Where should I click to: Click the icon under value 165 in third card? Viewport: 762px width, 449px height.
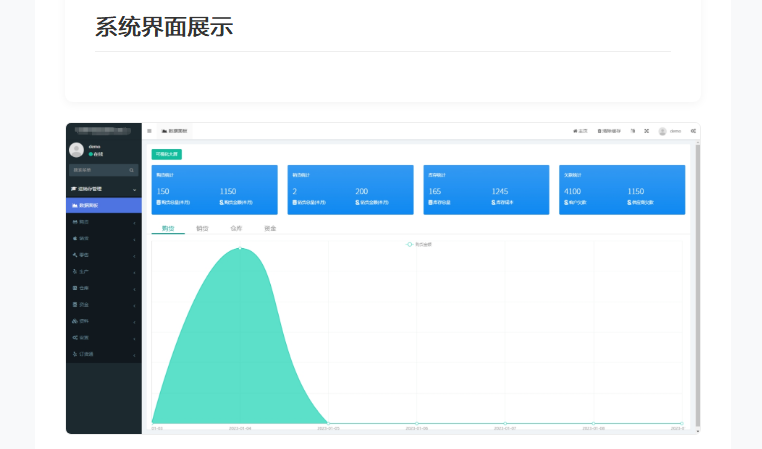pyautogui.click(x=430, y=203)
